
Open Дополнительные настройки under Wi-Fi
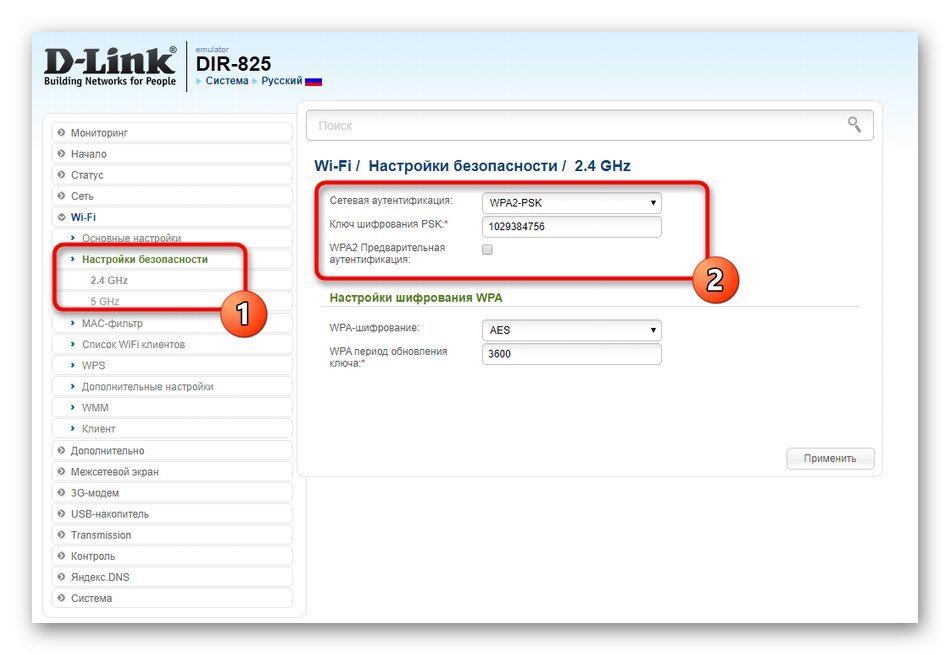click(172, 387)
